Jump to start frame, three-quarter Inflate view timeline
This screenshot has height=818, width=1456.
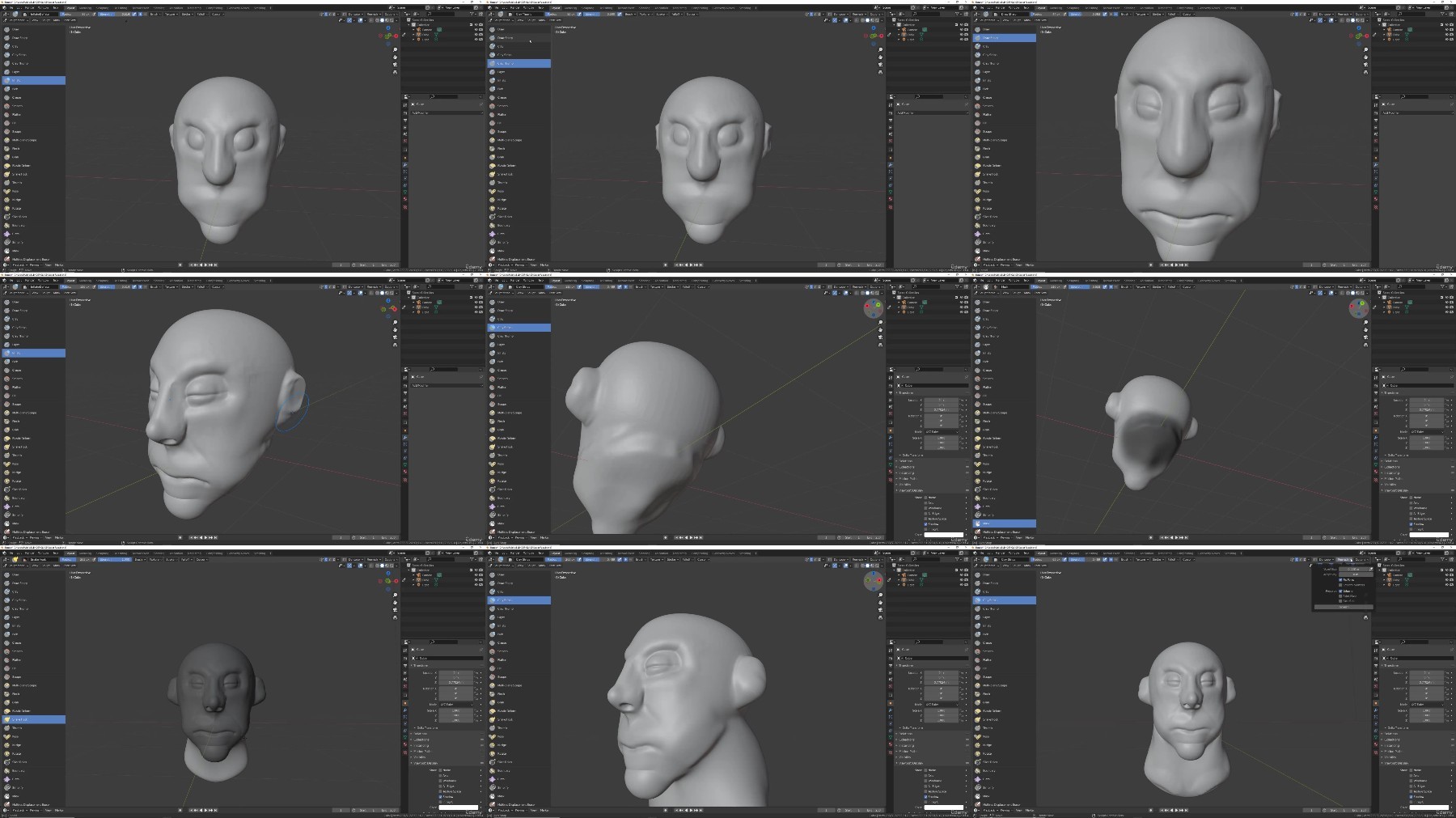[191, 537]
